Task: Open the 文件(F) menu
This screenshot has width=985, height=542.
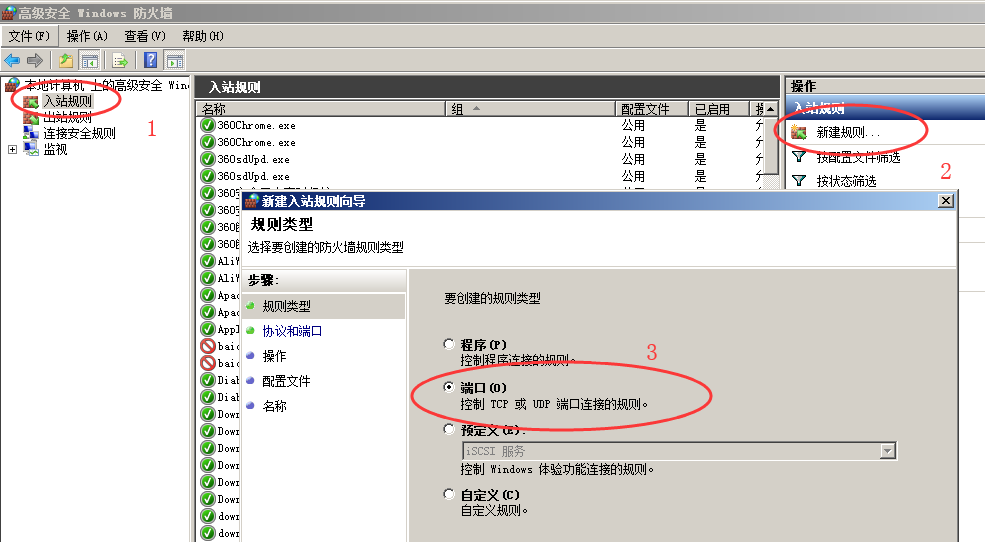Action: 29,36
